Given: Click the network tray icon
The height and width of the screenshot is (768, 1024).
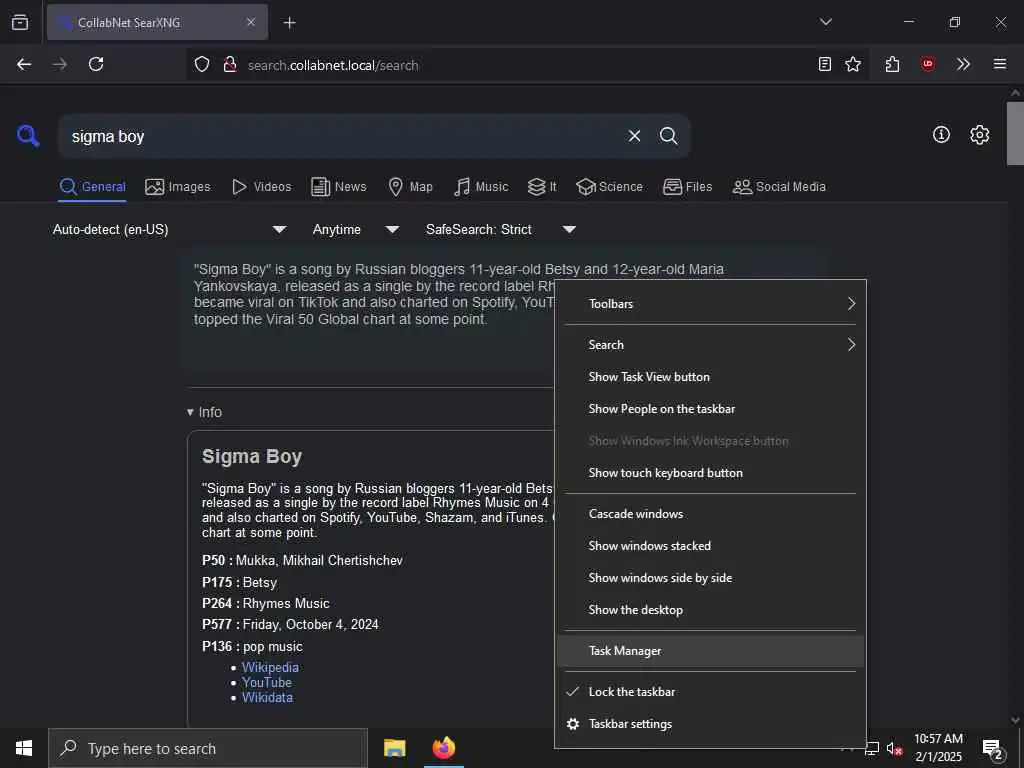Looking at the screenshot, I should click(x=872, y=749).
